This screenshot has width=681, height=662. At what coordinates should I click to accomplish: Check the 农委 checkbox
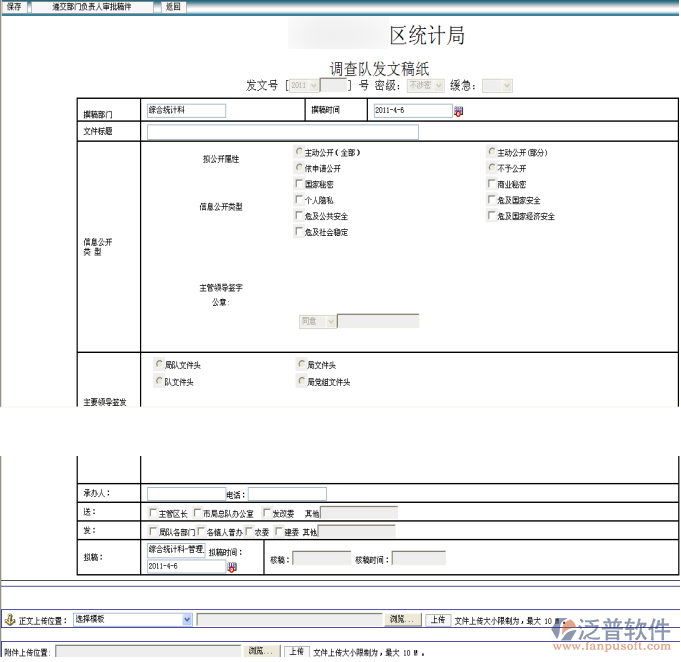click(249, 531)
